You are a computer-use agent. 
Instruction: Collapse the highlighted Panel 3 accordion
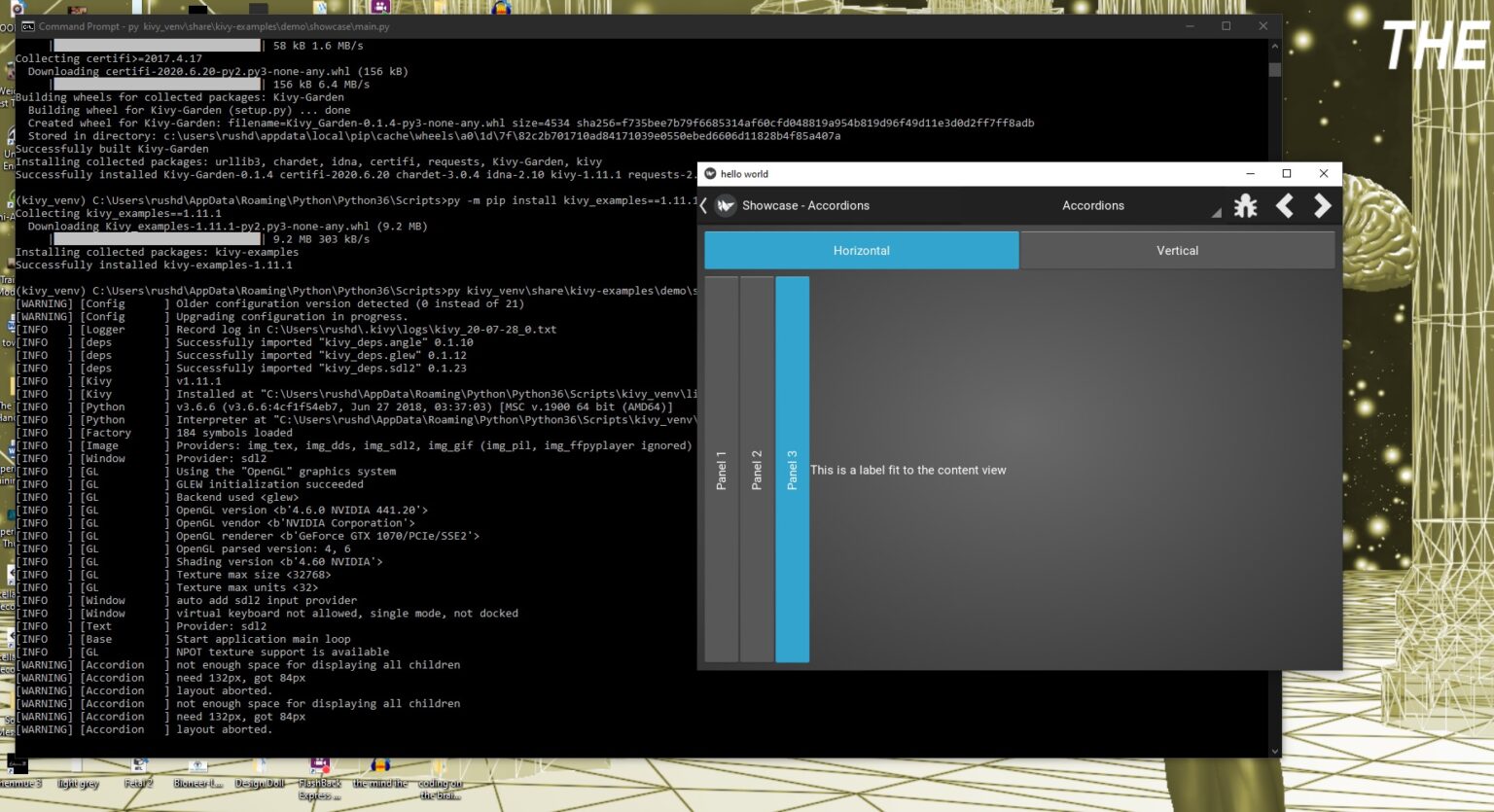pos(793,470)
